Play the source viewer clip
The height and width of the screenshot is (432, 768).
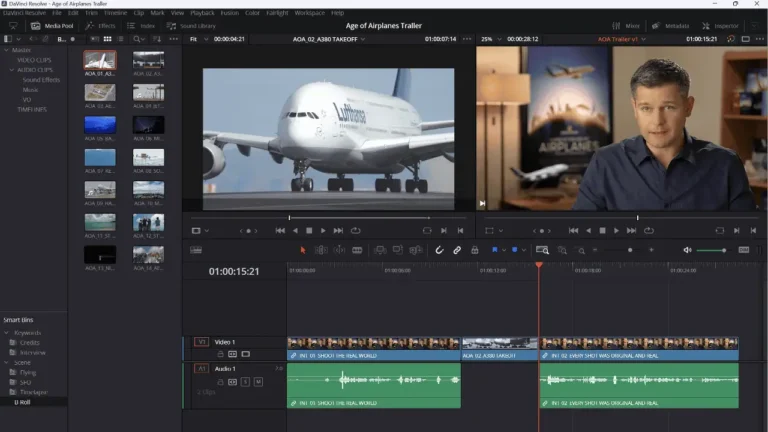click(323, 231)
